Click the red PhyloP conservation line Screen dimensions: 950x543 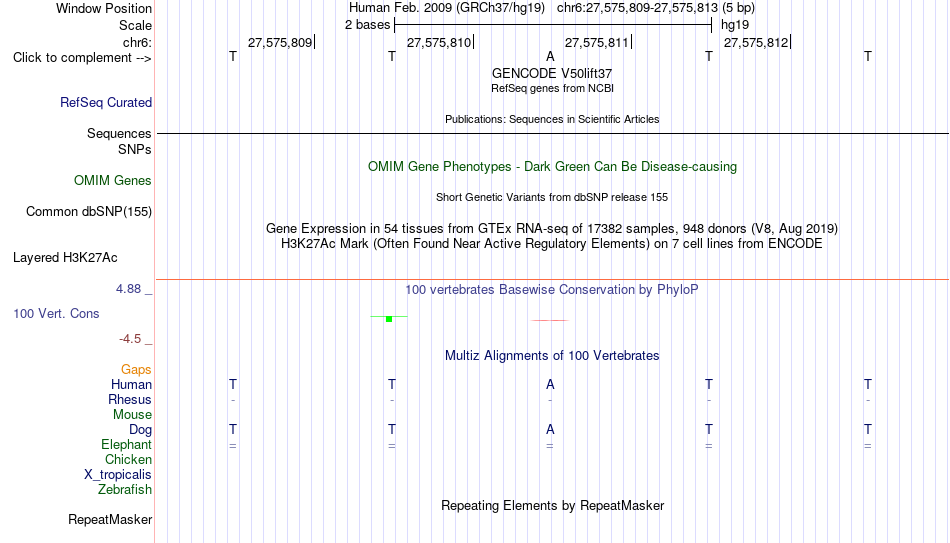click(x=550, y=320)
